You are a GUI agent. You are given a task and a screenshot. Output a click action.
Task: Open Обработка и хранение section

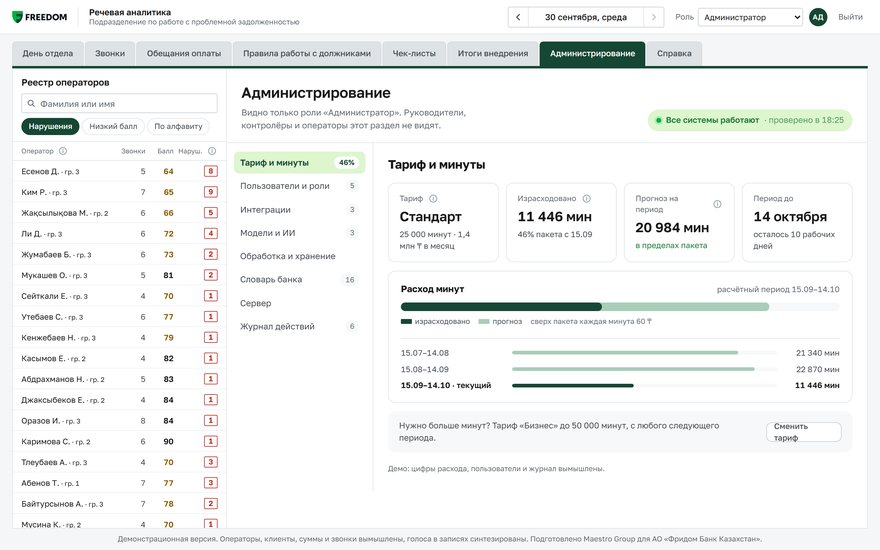pos(300,256)
